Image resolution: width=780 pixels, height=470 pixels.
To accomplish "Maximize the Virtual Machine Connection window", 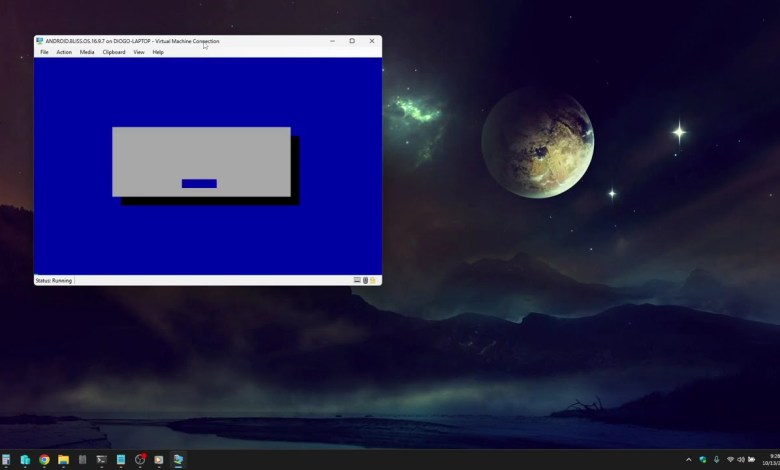I will pos(352,41).
